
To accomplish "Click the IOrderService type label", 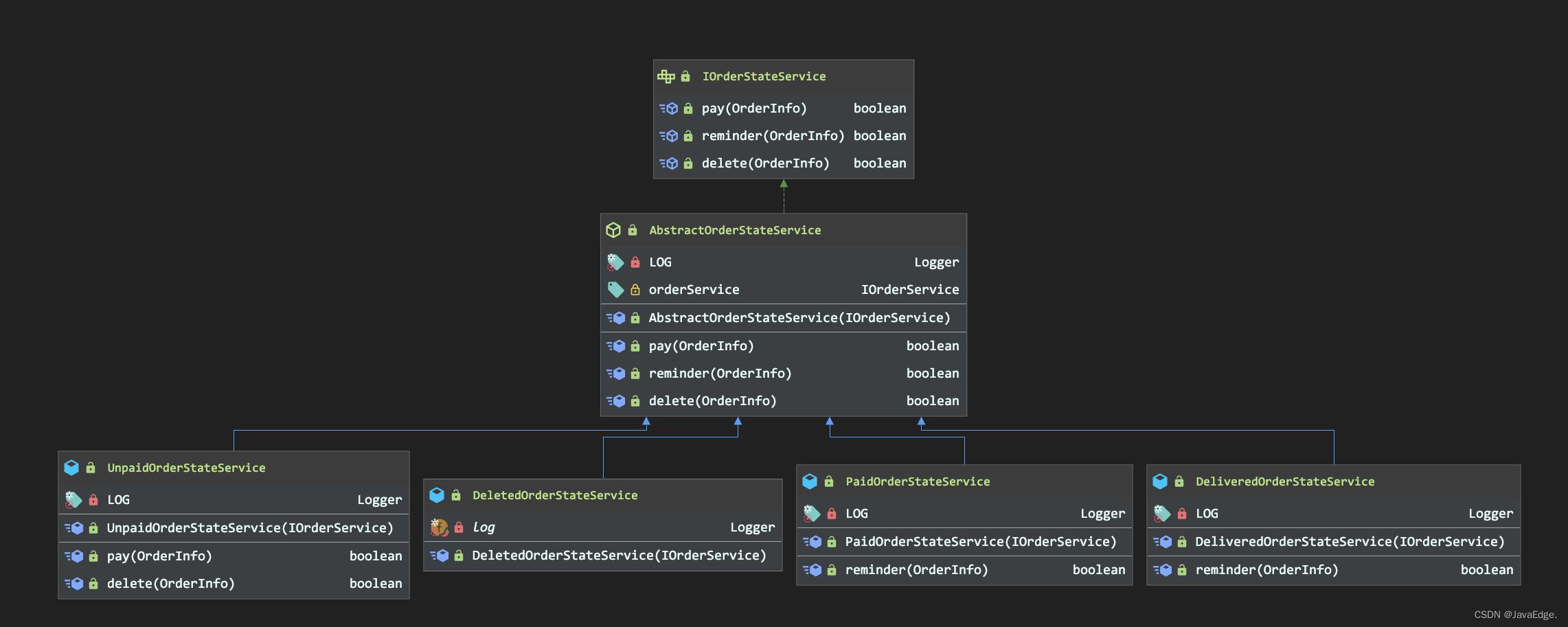I will click(x=910, y=290).
